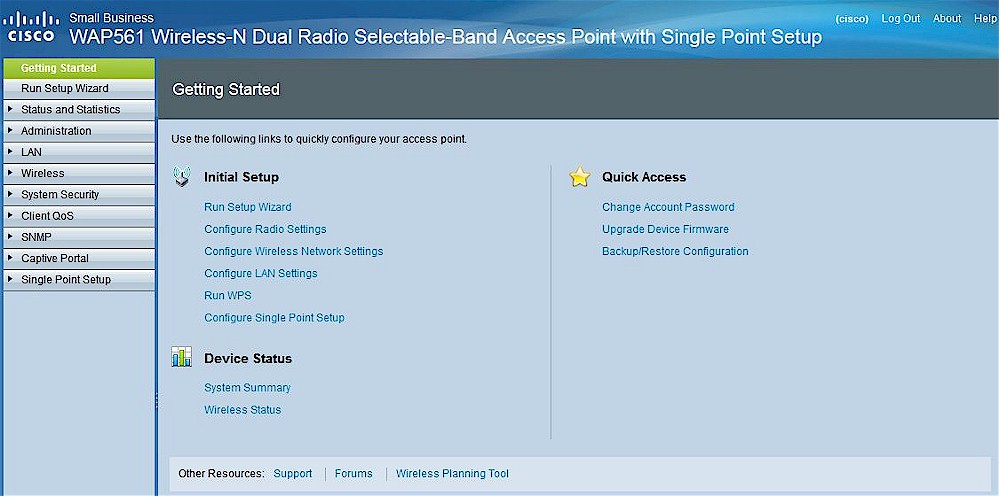Click the Run Setup Wizard link under Initial Setup
1000x497 pixels.
pos(247,207)
